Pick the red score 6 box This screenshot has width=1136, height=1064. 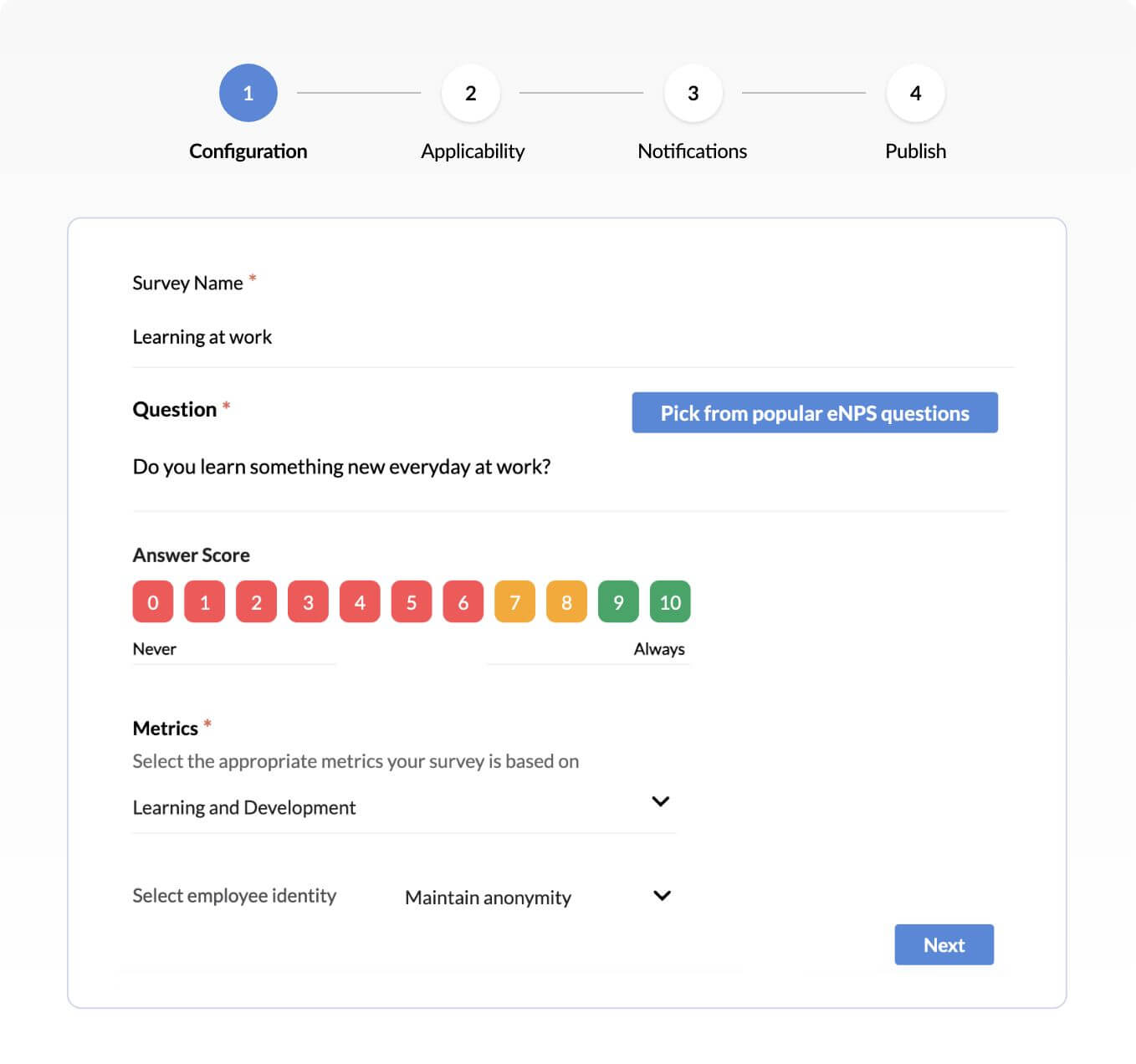click(463, 602)
